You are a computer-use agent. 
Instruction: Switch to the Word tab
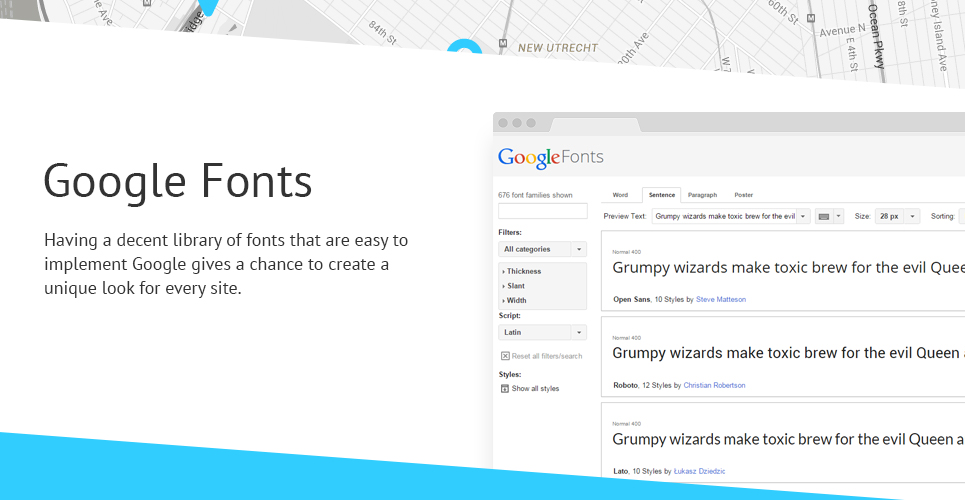[x=620, y=195]
